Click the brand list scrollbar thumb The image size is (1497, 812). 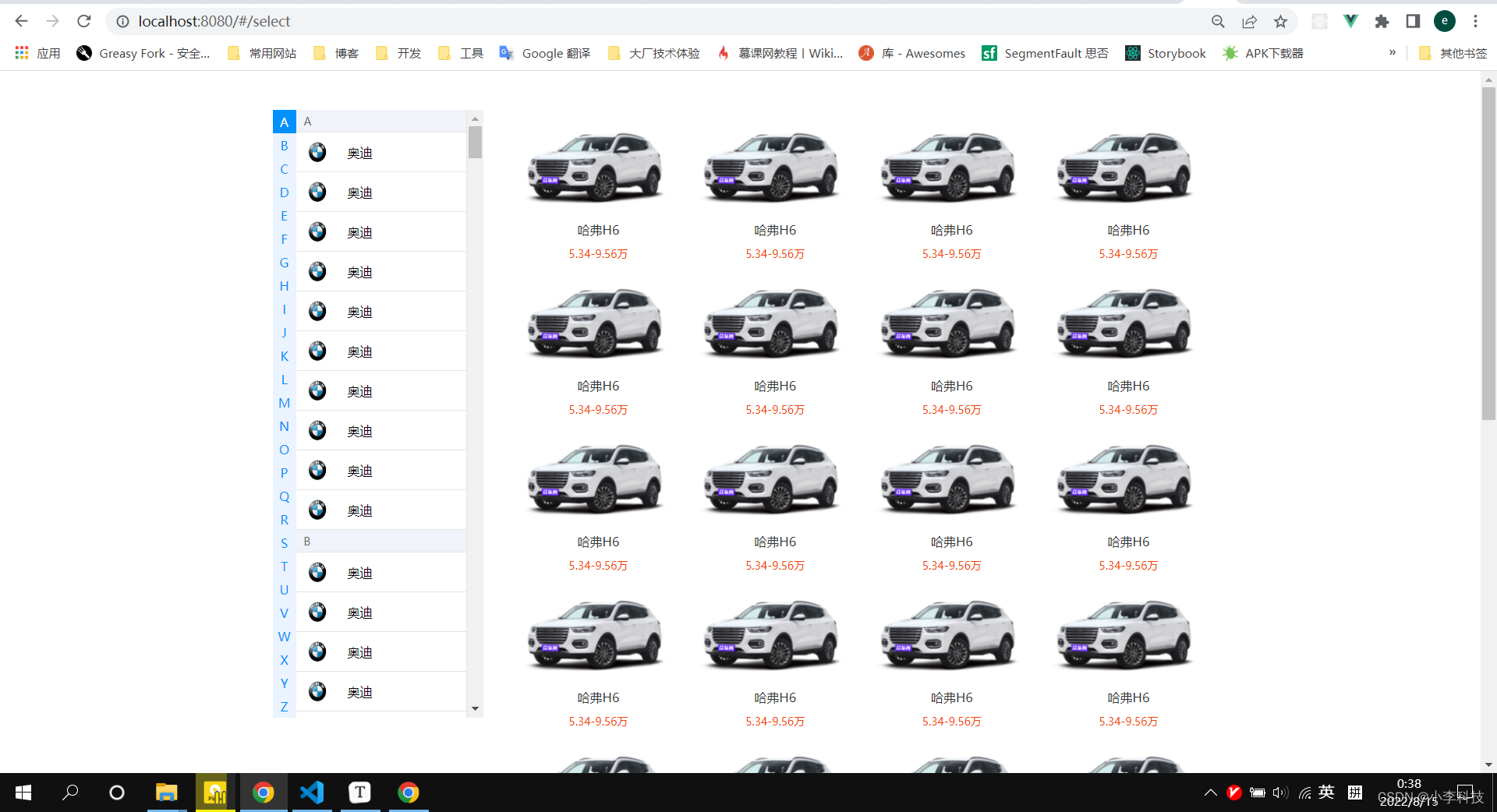[475, 143]
